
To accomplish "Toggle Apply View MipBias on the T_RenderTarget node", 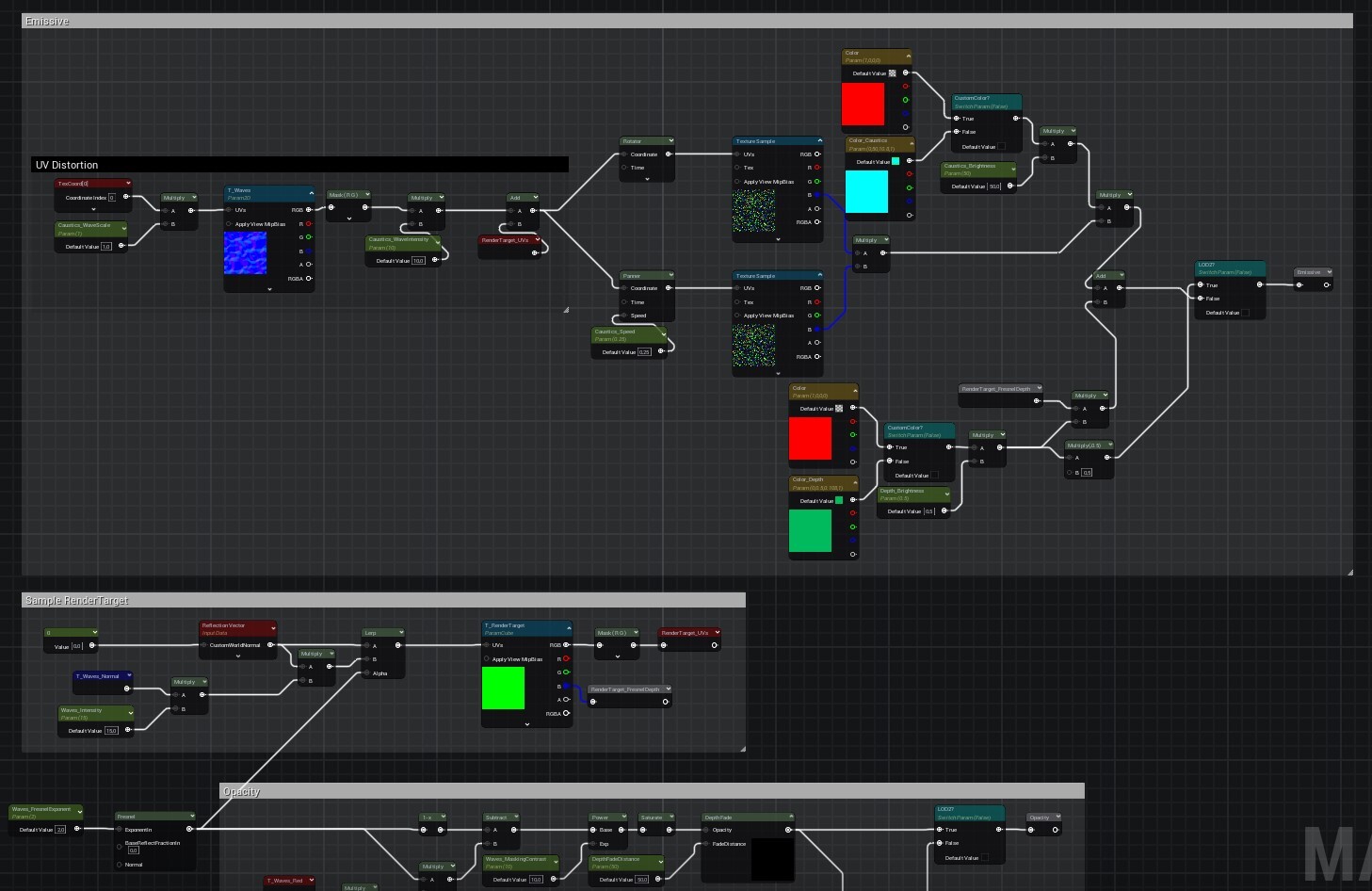I will coord(487,658).
